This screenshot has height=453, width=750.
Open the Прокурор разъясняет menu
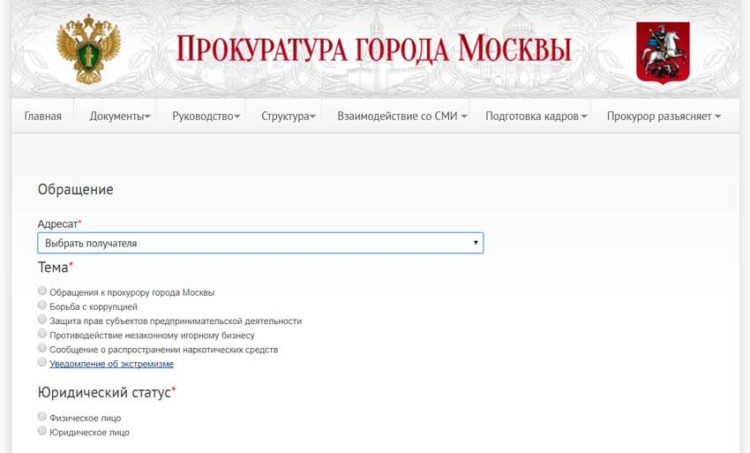664,116
